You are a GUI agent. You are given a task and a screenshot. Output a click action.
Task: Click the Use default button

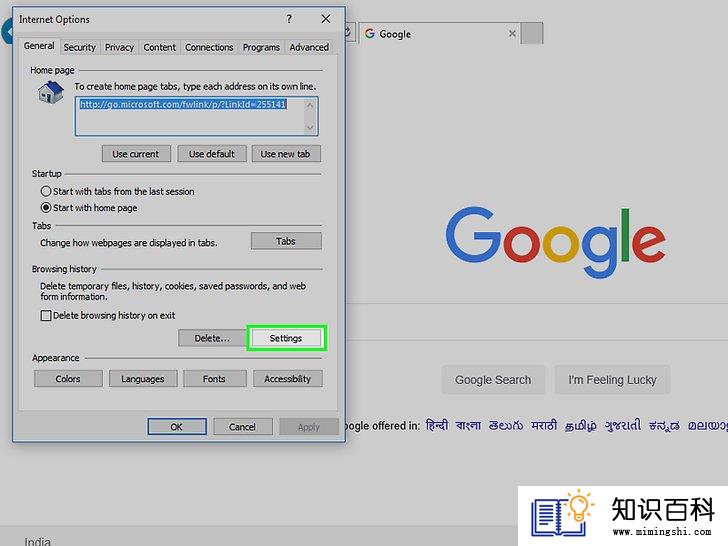[x=212, y=154]
